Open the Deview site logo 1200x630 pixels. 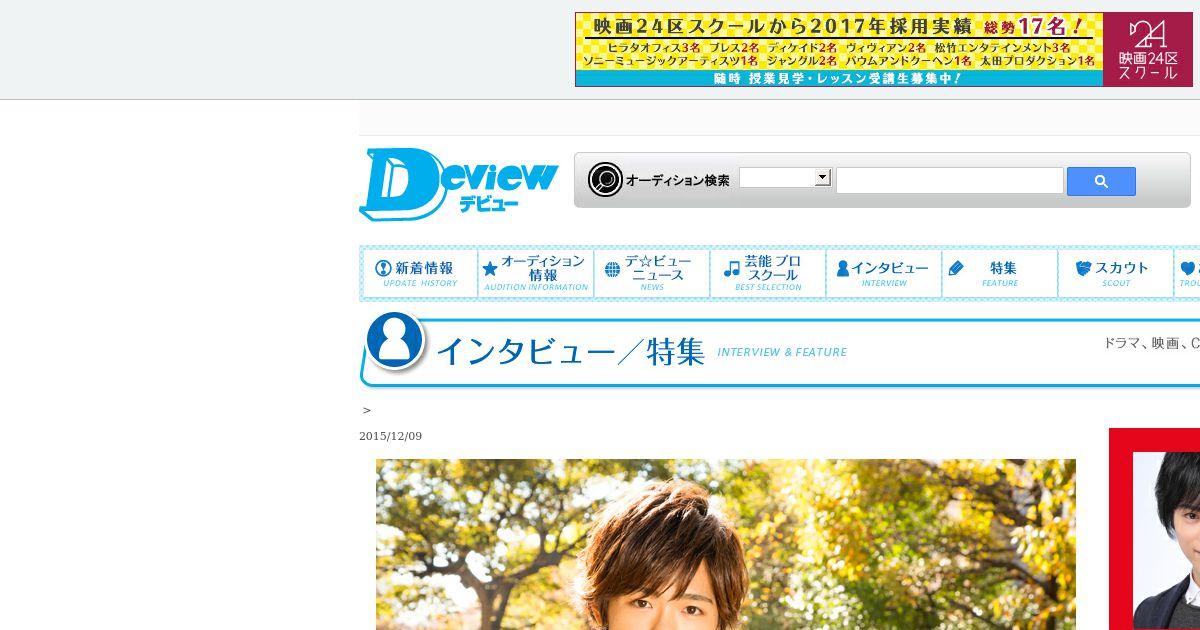coord(459,184)
